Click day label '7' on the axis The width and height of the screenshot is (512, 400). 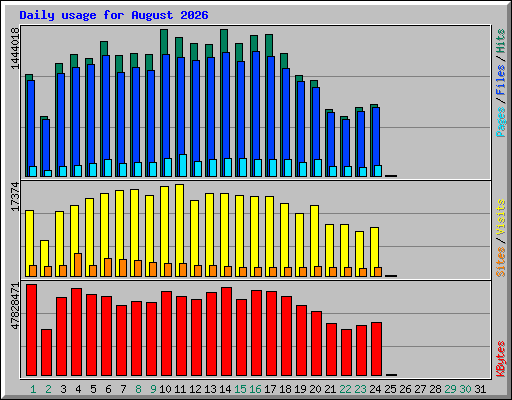(x=123, y=389)
